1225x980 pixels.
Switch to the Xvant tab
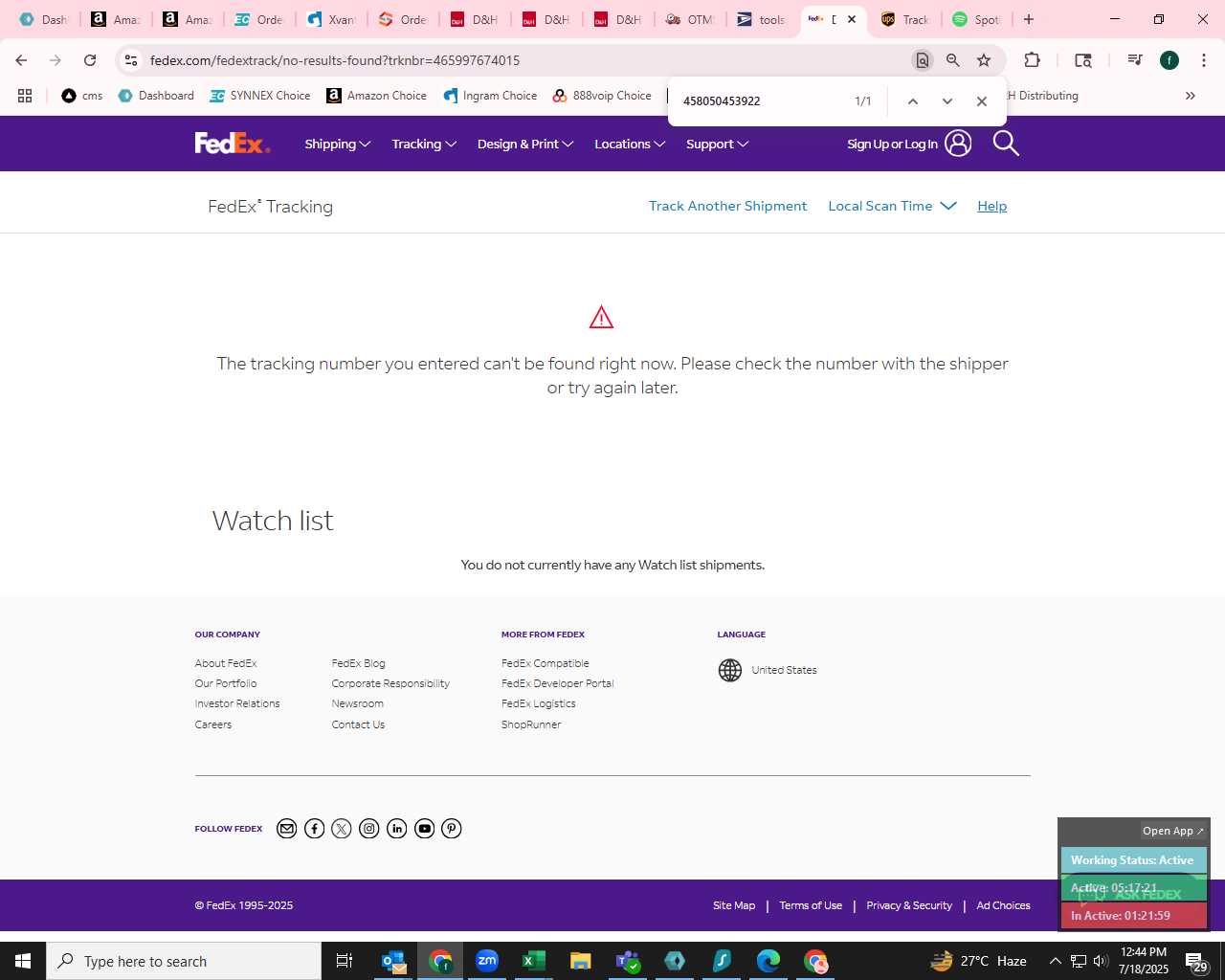point(331,19)
